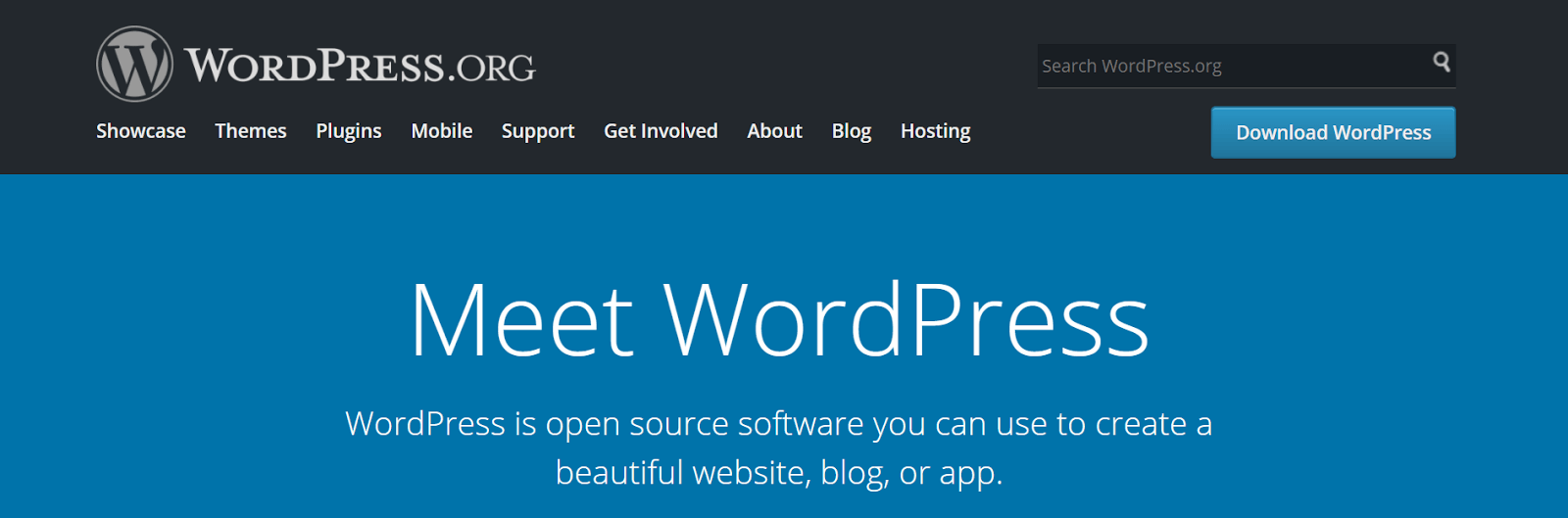
Task: Open the Support section
Action: pyautogui.click(x=537, y=131)
